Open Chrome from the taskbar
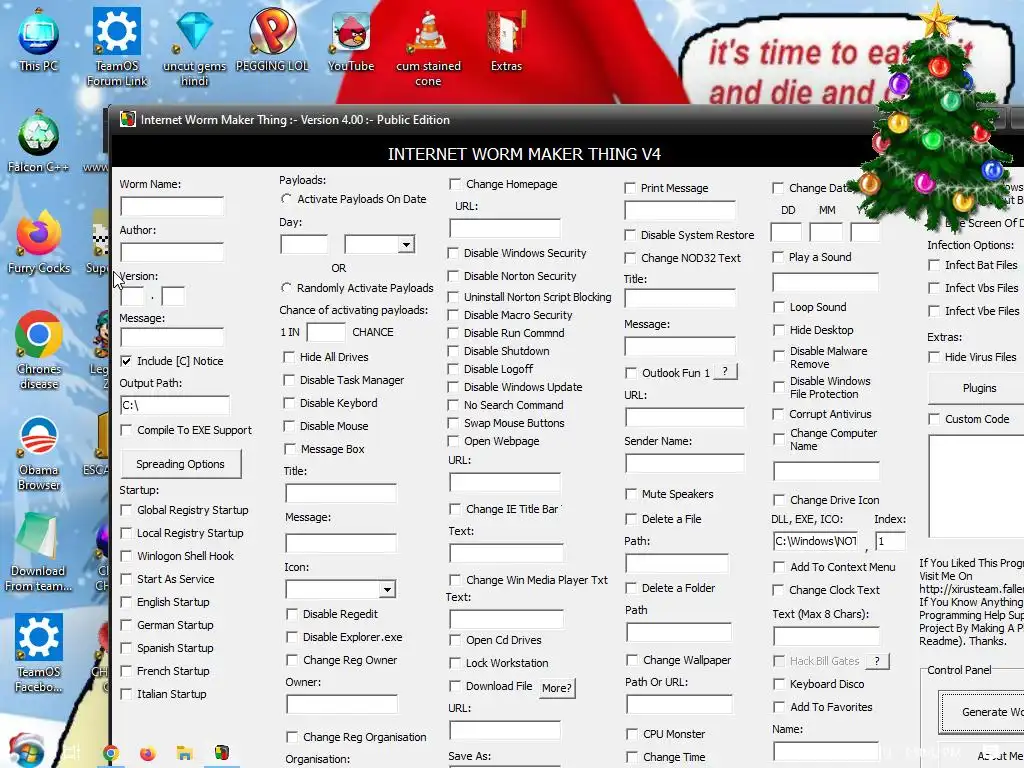The image size is (1024, 768). click(111, 754)
